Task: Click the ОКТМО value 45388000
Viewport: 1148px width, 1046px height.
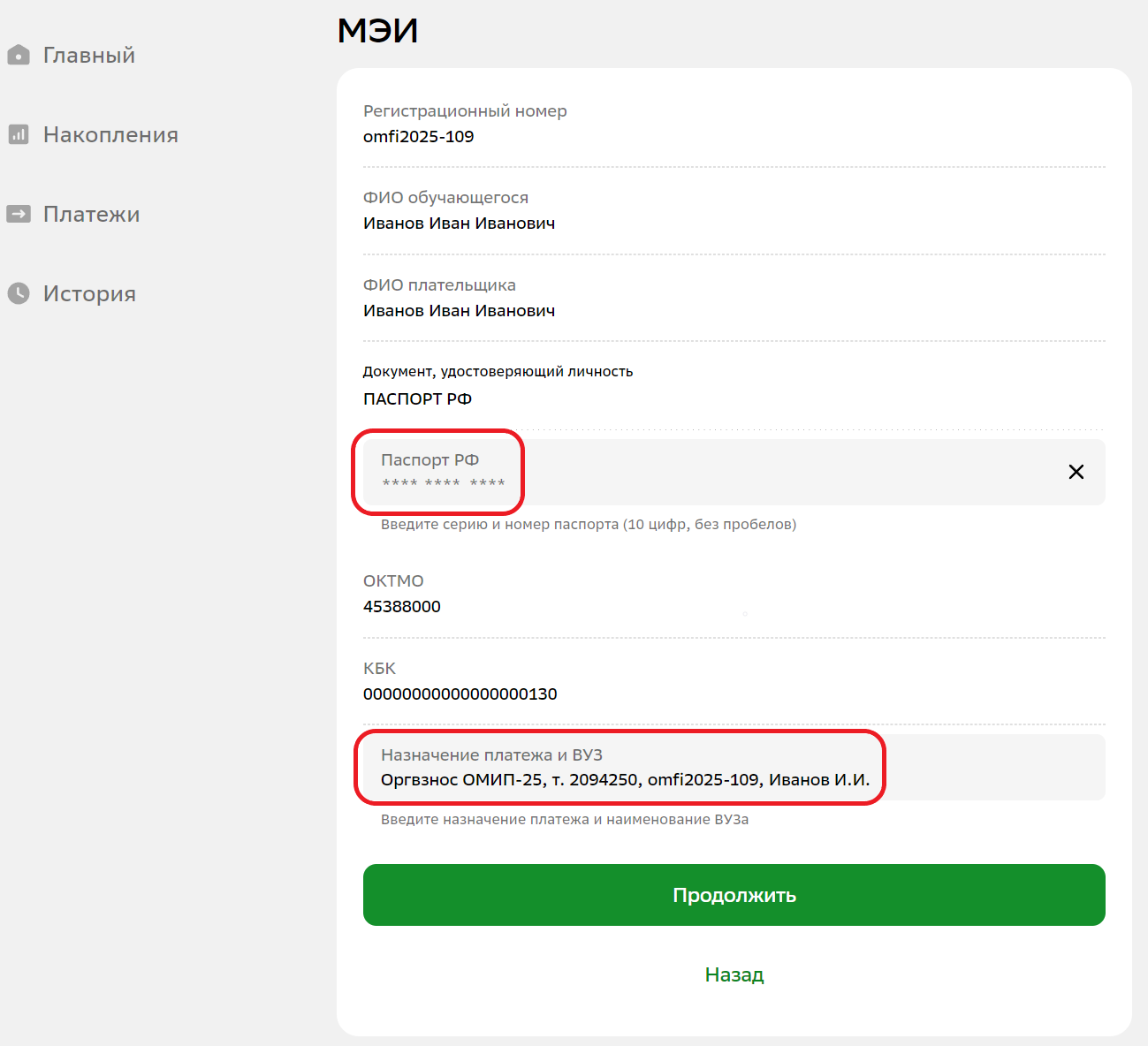Action: click(401, 607)
